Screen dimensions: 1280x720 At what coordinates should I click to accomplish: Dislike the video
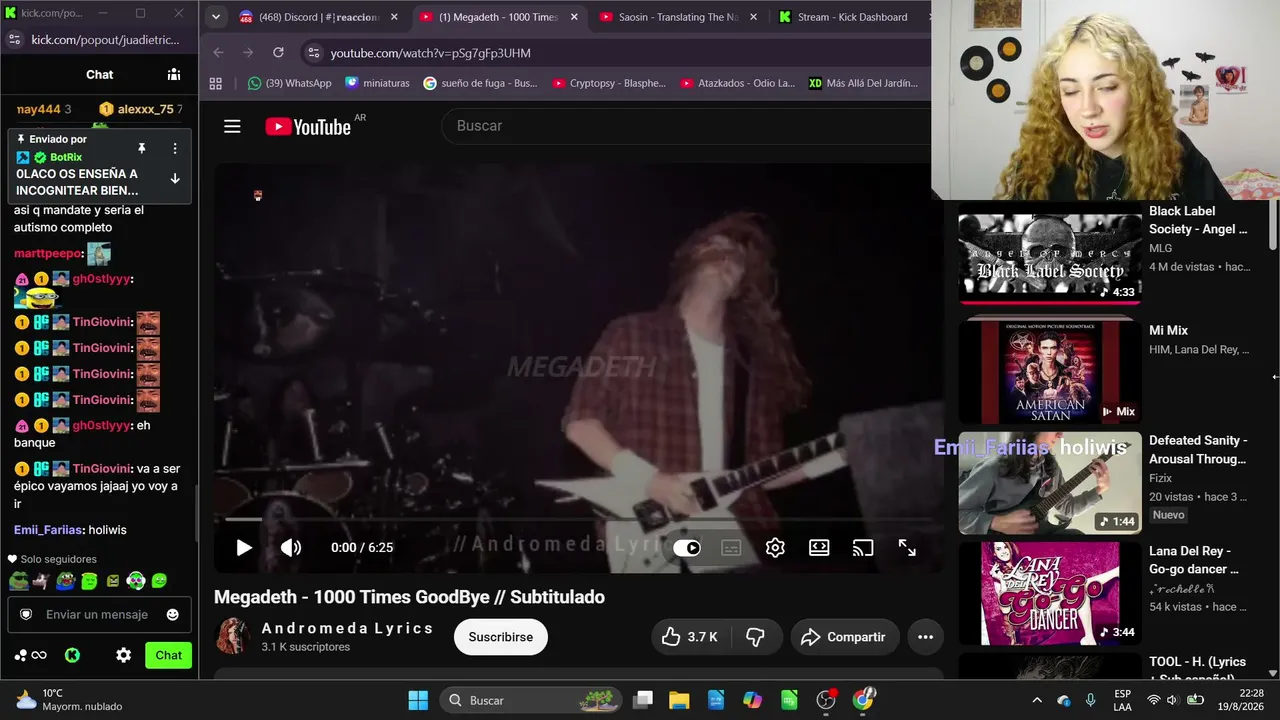pos(756,637)
